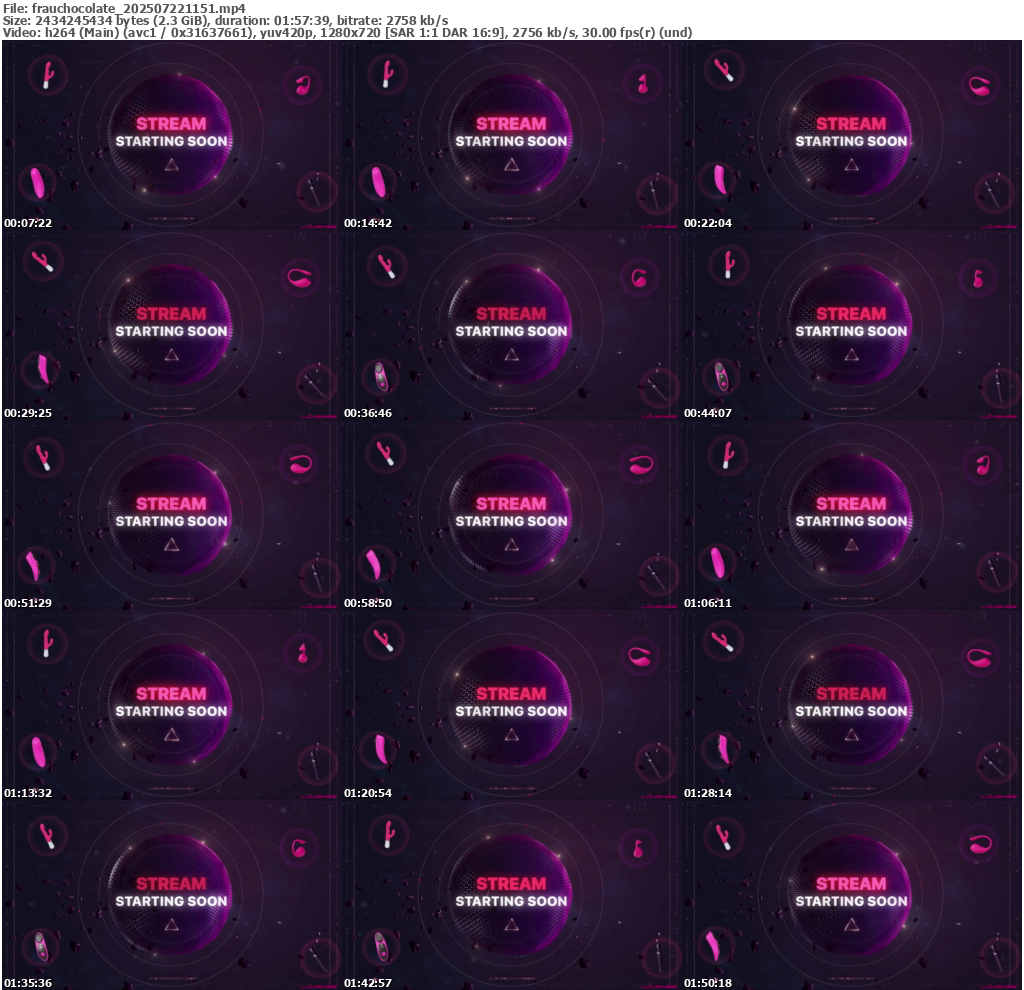Select top-right circular icon in 01:28:14 frame
The image size is (1024, 990).
pos(980,655)
